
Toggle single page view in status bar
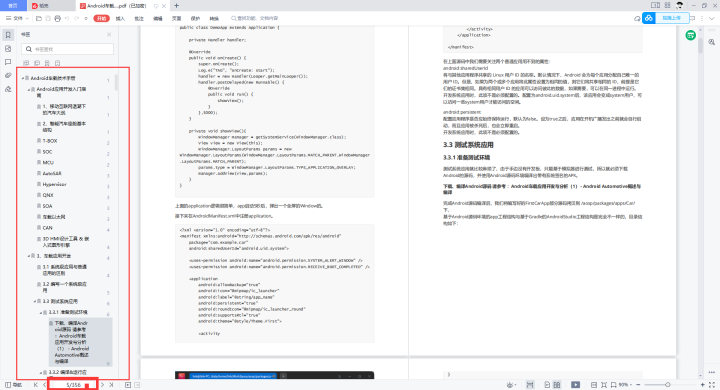547,385
